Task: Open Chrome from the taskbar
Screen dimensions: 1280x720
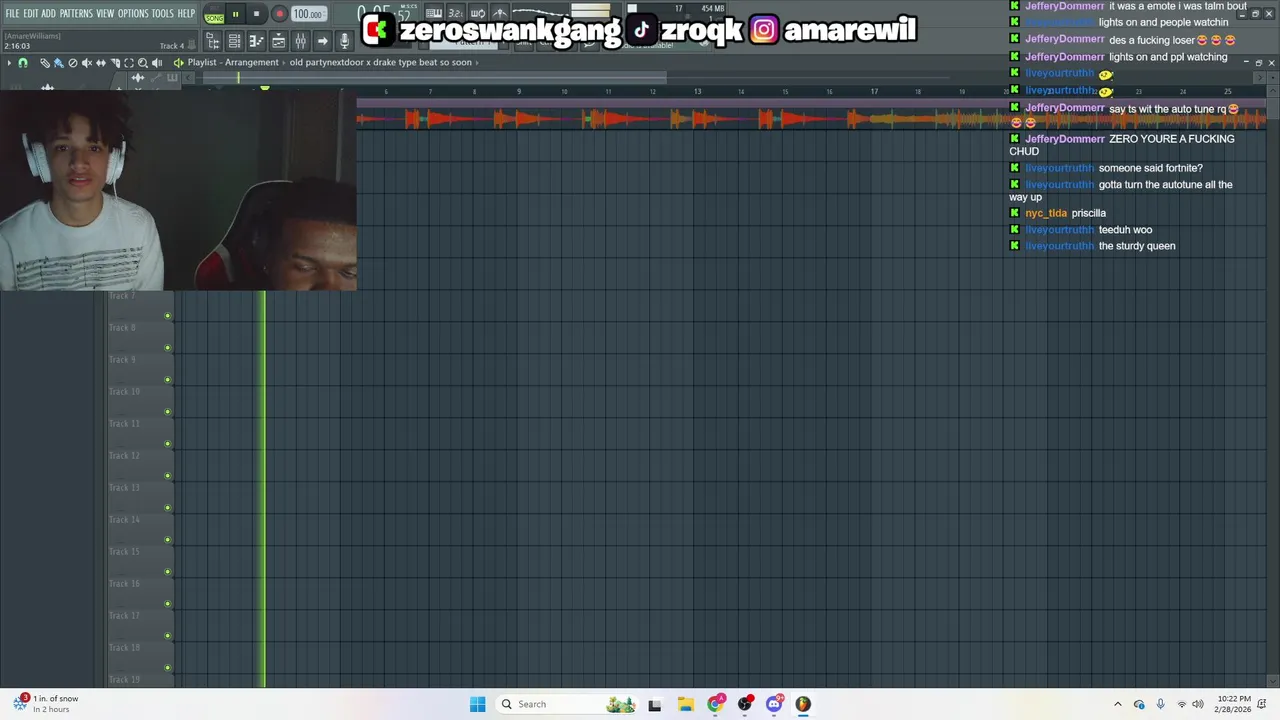Action: pos(715,704)
